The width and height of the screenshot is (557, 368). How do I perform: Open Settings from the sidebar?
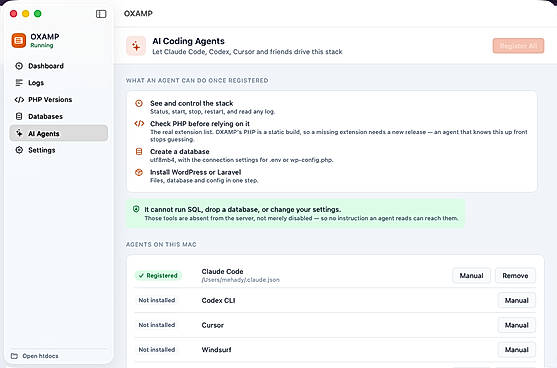pyautogui.click(x=59, y=150)
